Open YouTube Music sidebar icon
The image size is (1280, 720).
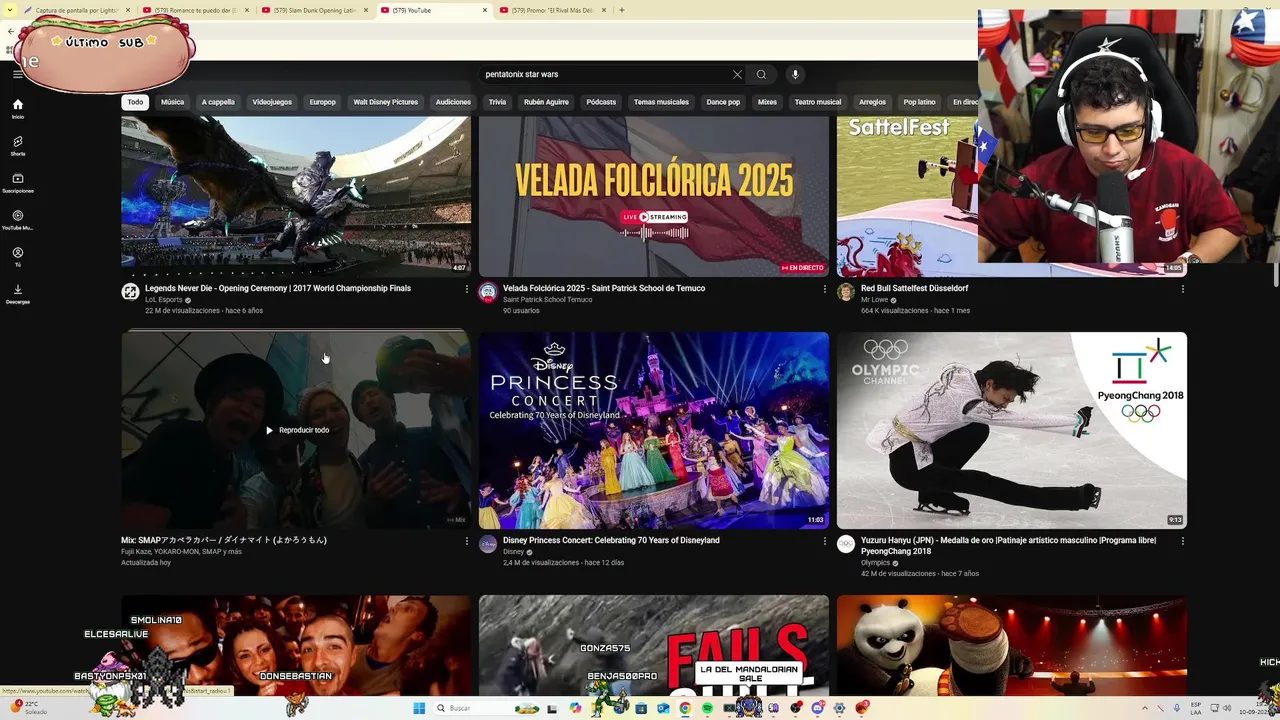[x=17, y=219]
